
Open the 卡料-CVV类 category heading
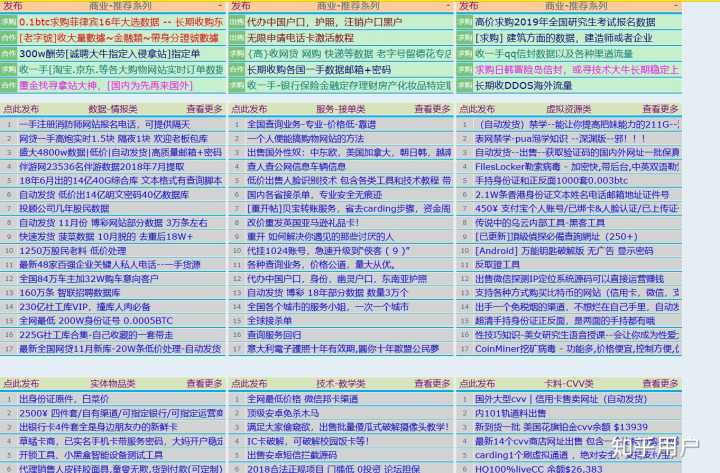click(568, 383)
